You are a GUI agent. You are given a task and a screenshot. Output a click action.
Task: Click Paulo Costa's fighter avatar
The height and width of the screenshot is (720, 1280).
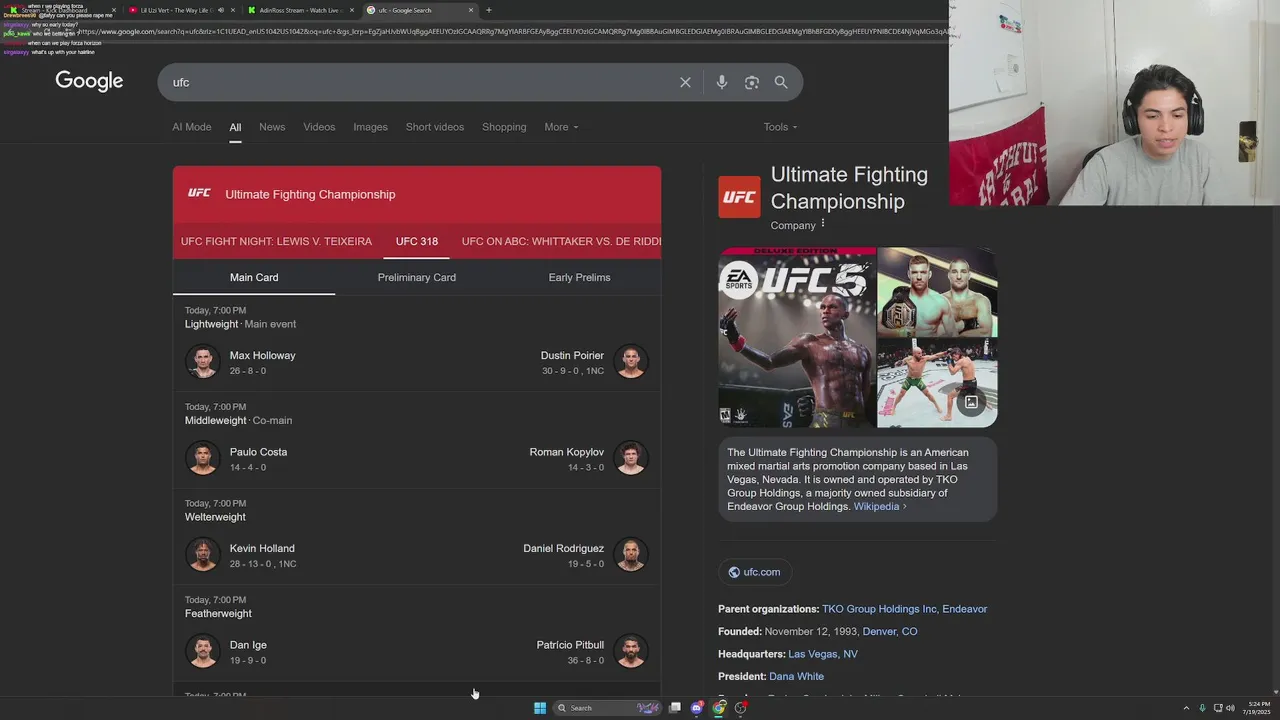click(202, 458)
